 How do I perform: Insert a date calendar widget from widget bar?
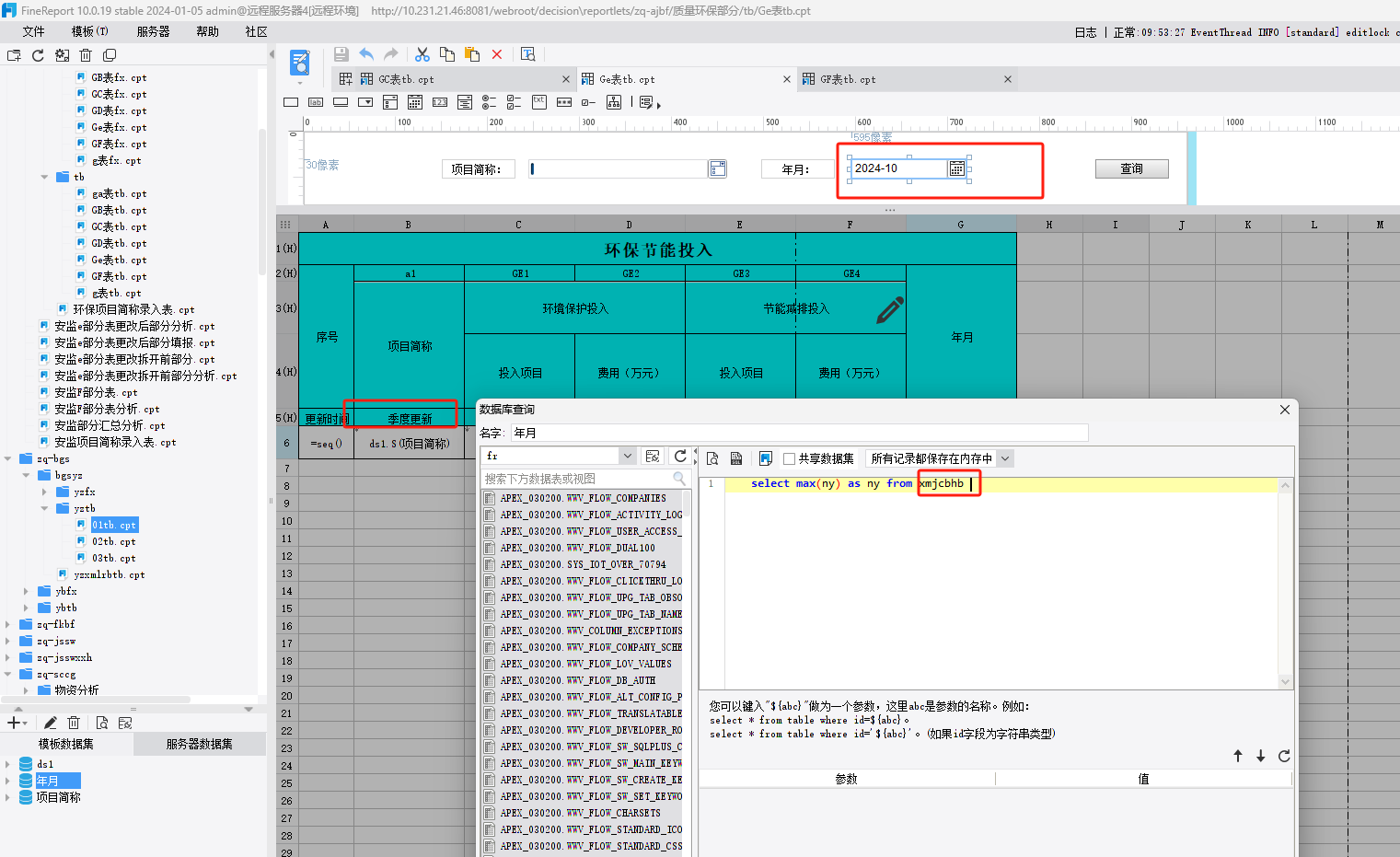coord(415,102)
